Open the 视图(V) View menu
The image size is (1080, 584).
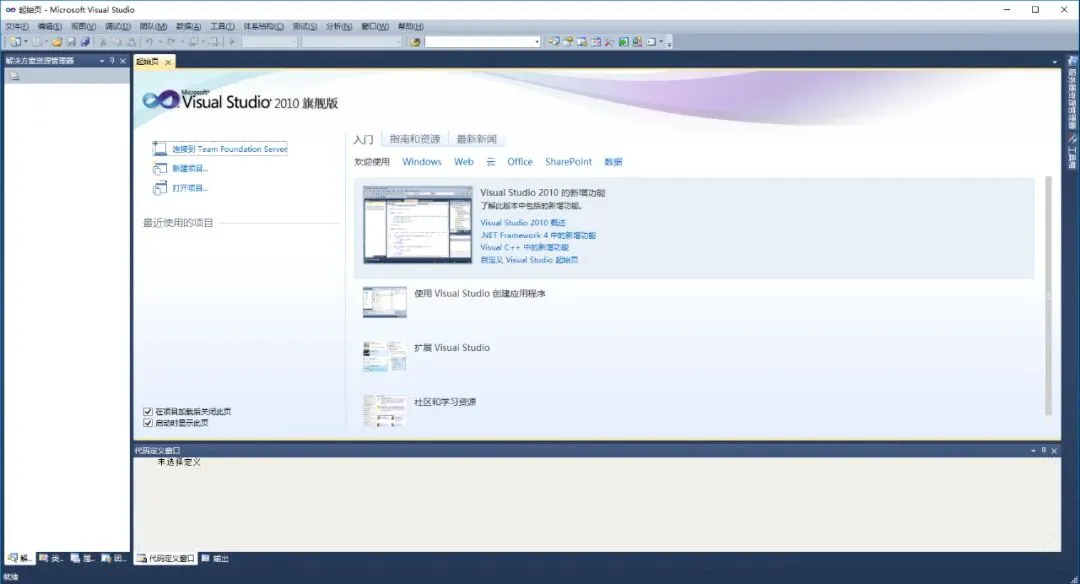point(83,26)
